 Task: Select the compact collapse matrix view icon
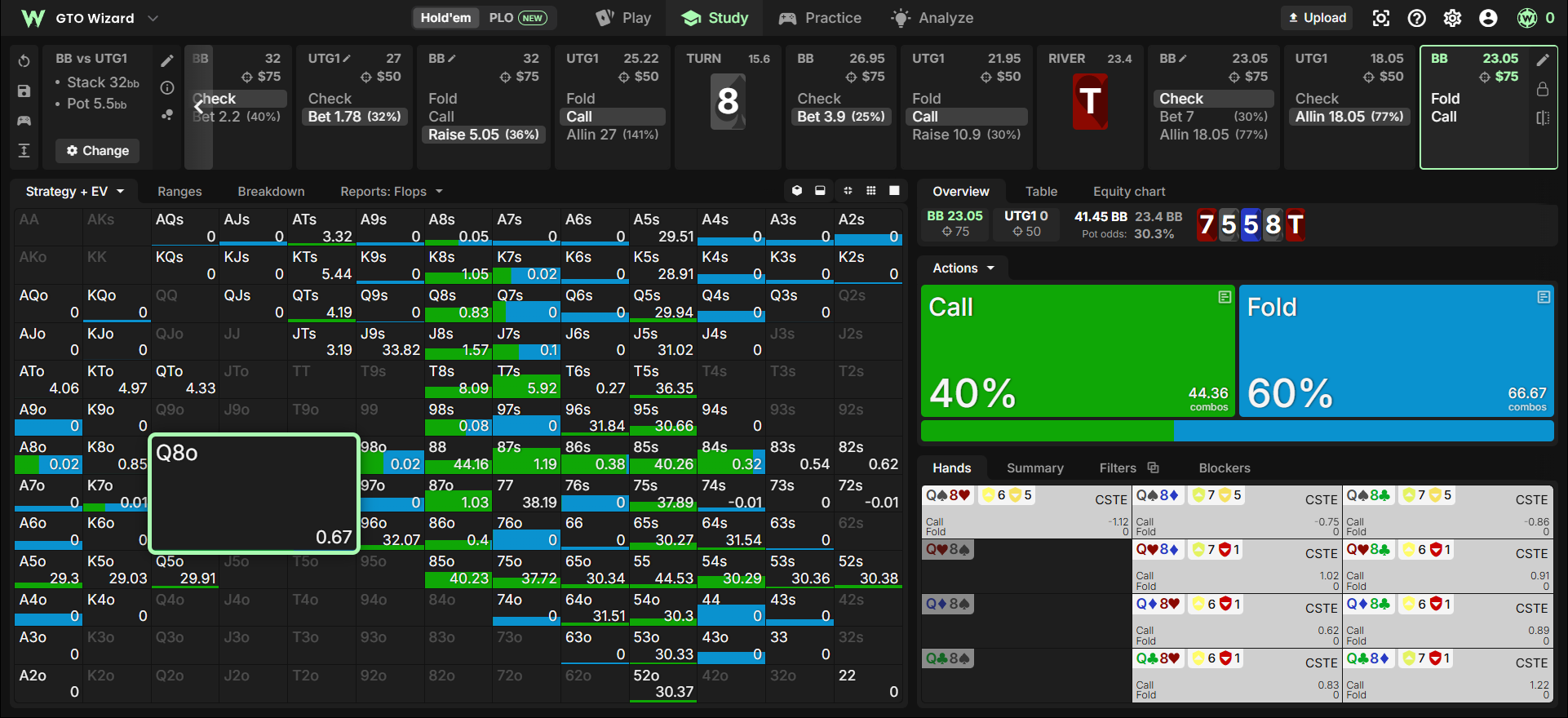click(x=848, y=191)
